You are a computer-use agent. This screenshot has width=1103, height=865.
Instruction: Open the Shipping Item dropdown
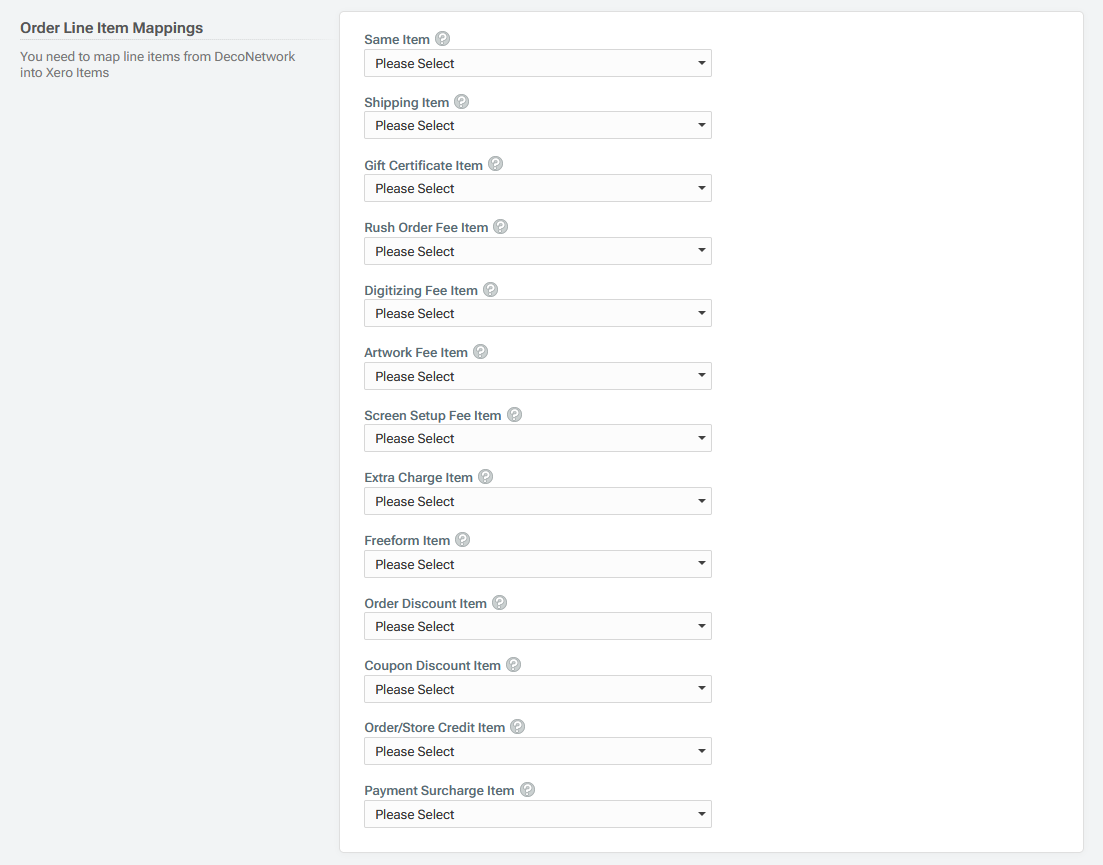coord(537,125)
